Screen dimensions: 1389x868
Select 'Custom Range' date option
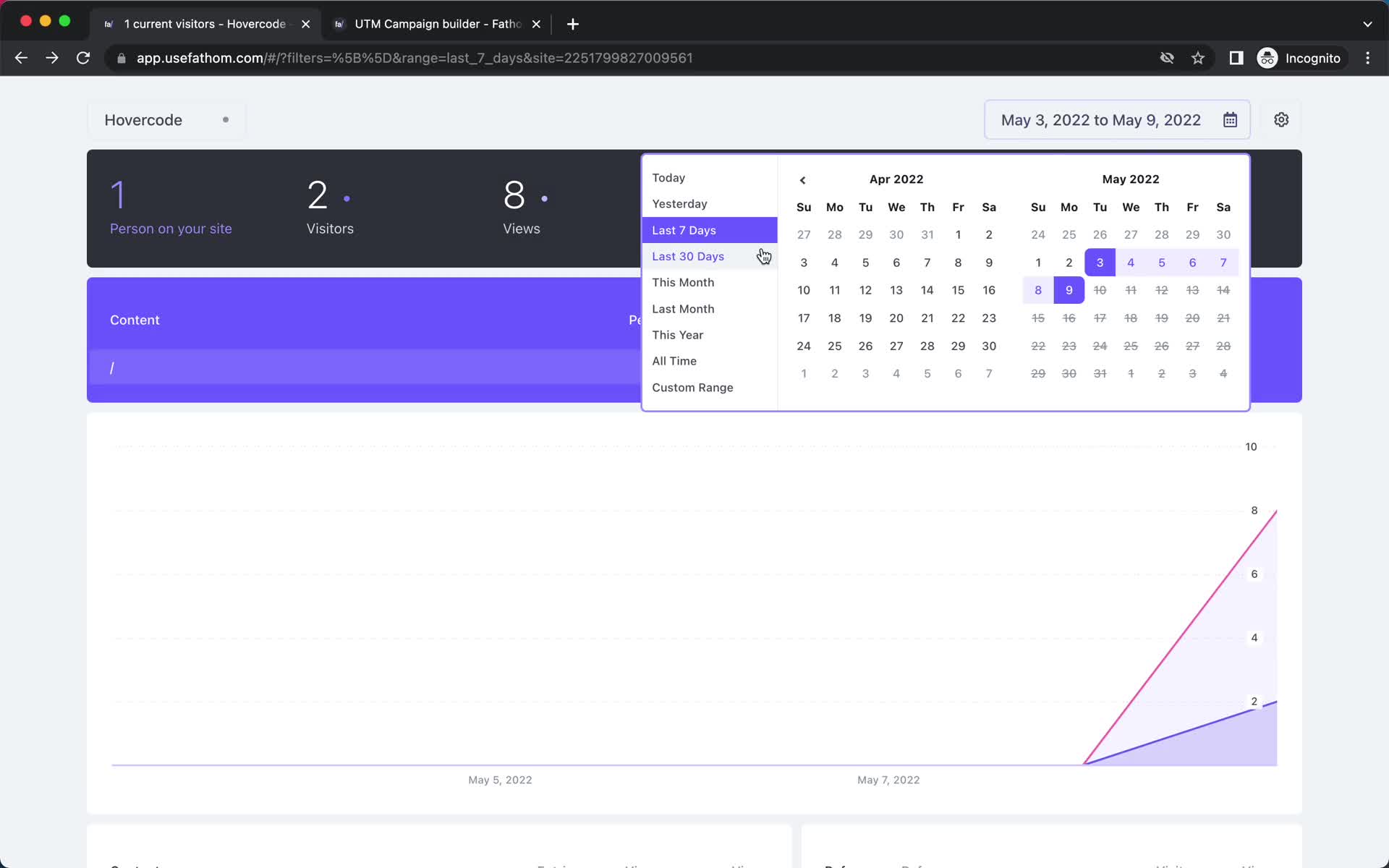(x=692, y=387)
